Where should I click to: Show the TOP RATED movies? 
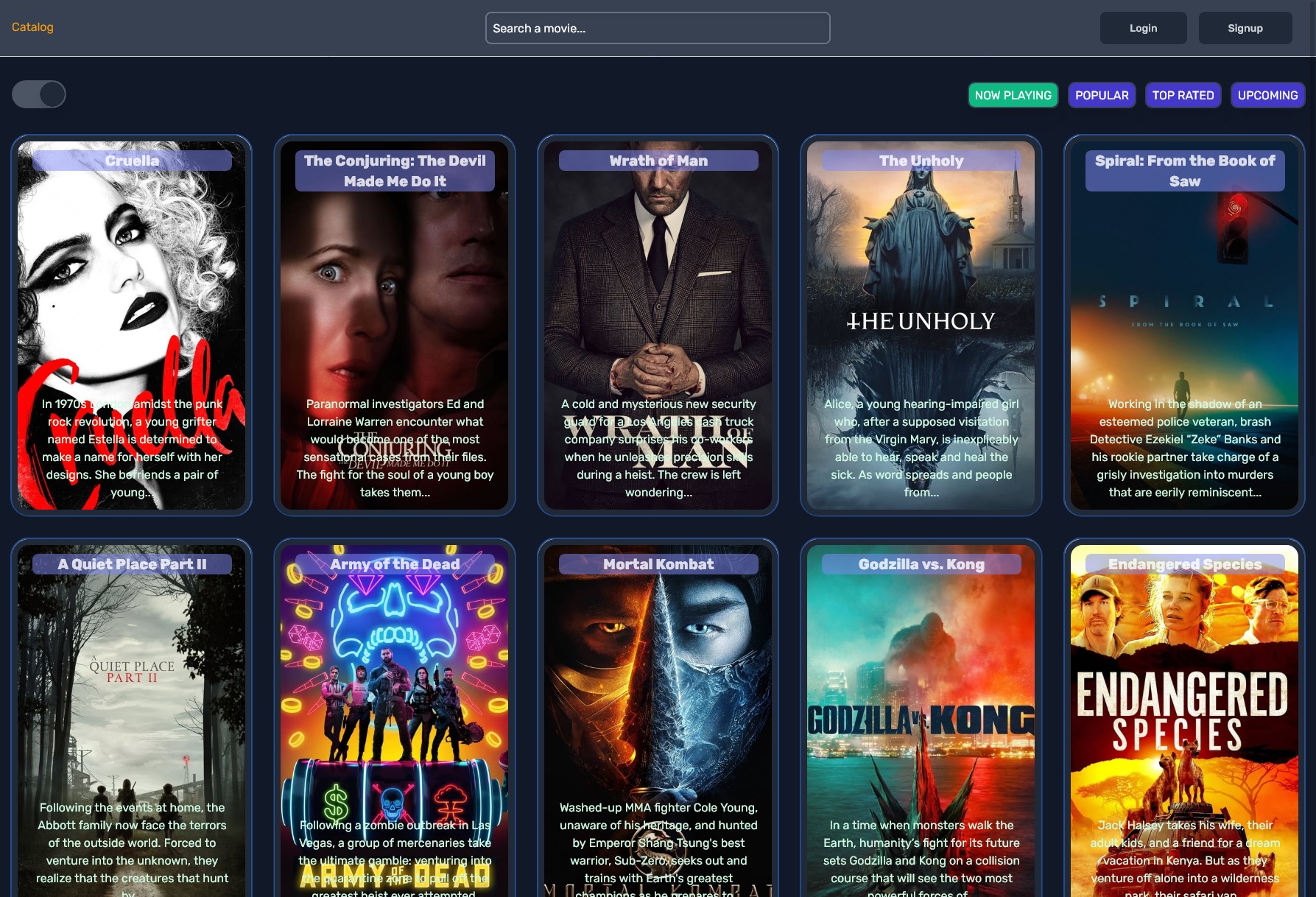[1183, 95]
